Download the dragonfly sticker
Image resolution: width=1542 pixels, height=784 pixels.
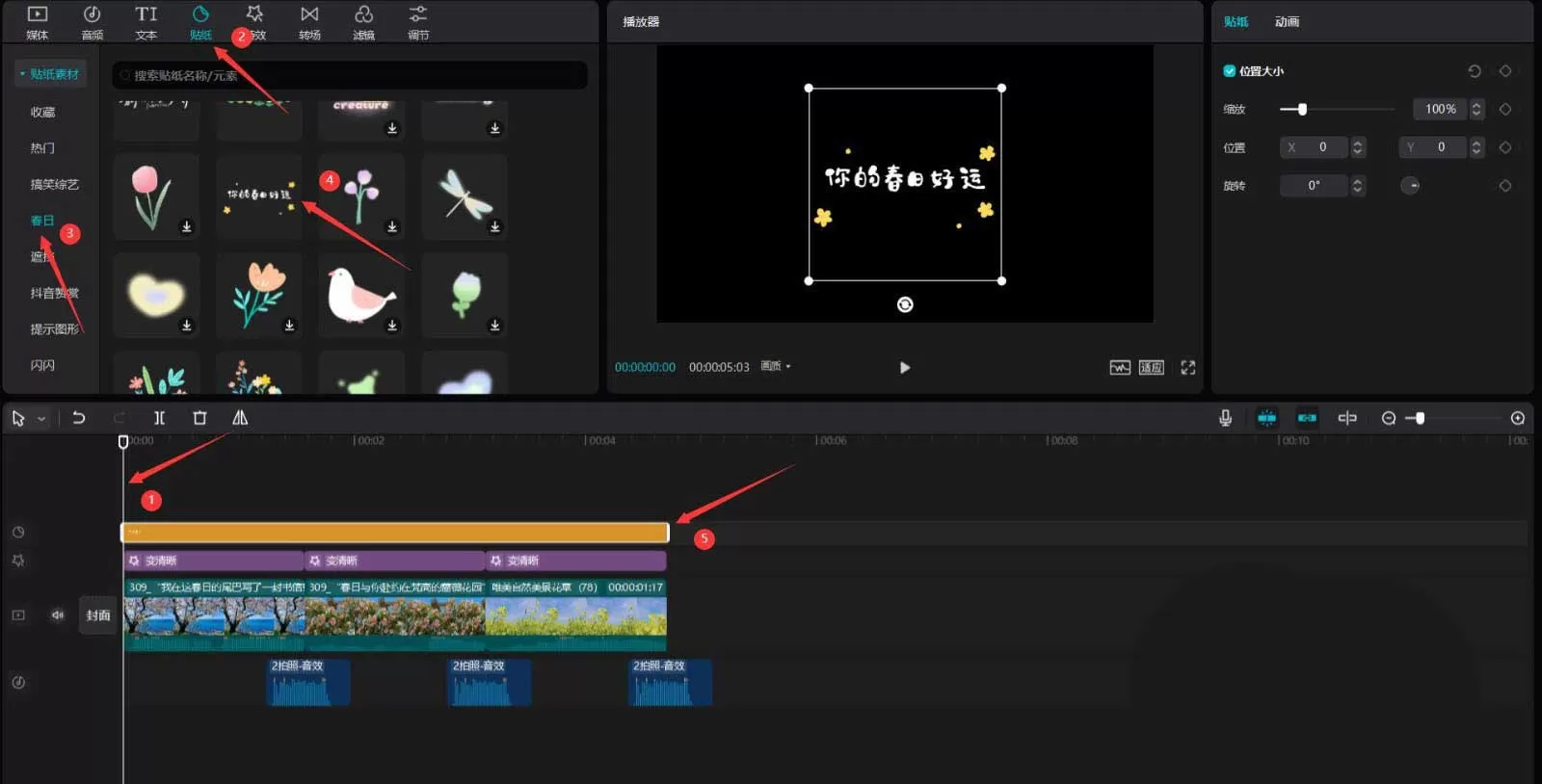click(494, 227)
